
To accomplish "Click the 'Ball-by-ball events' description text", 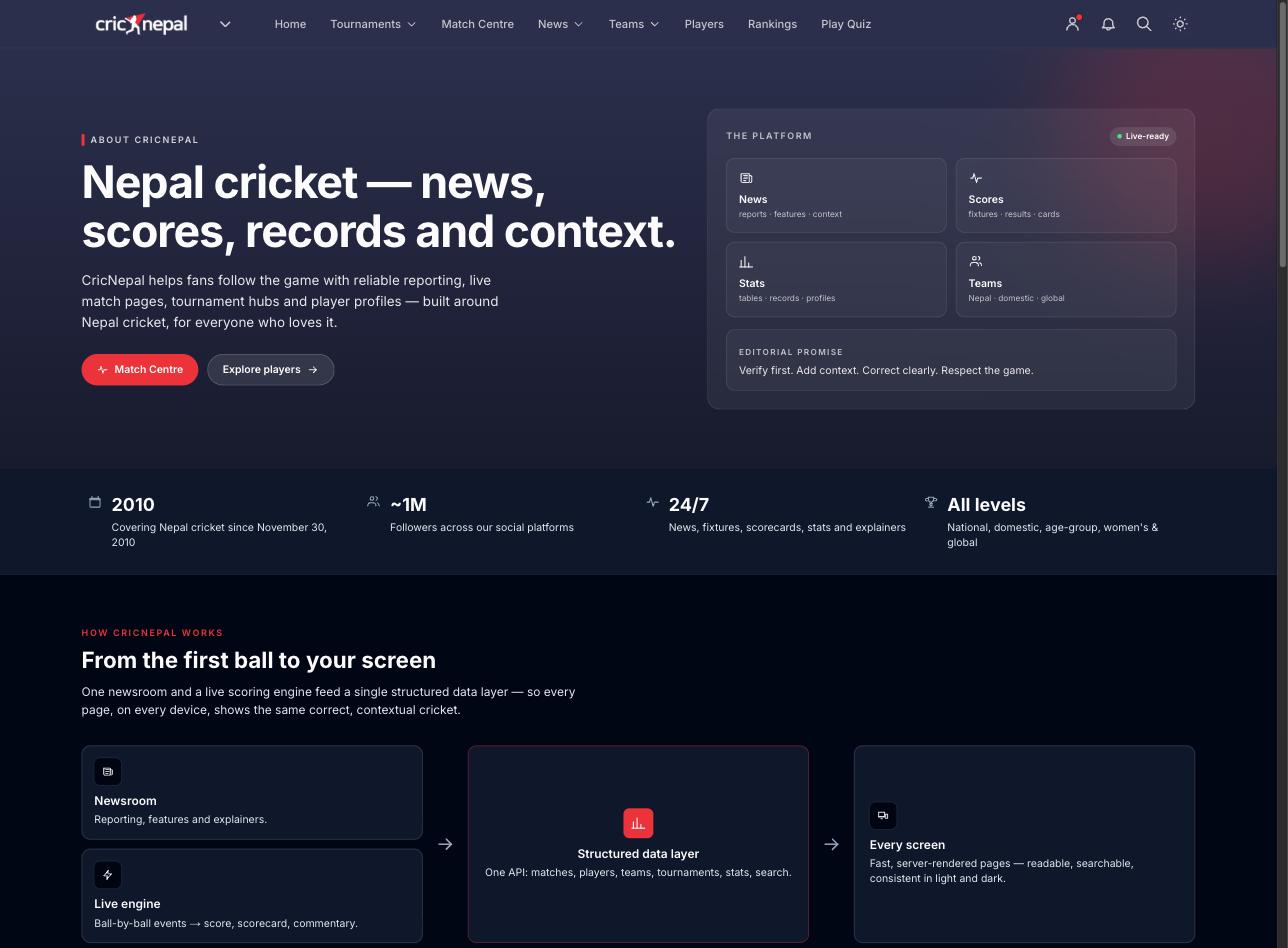I will pyautogui.click(x=226, y=923).
